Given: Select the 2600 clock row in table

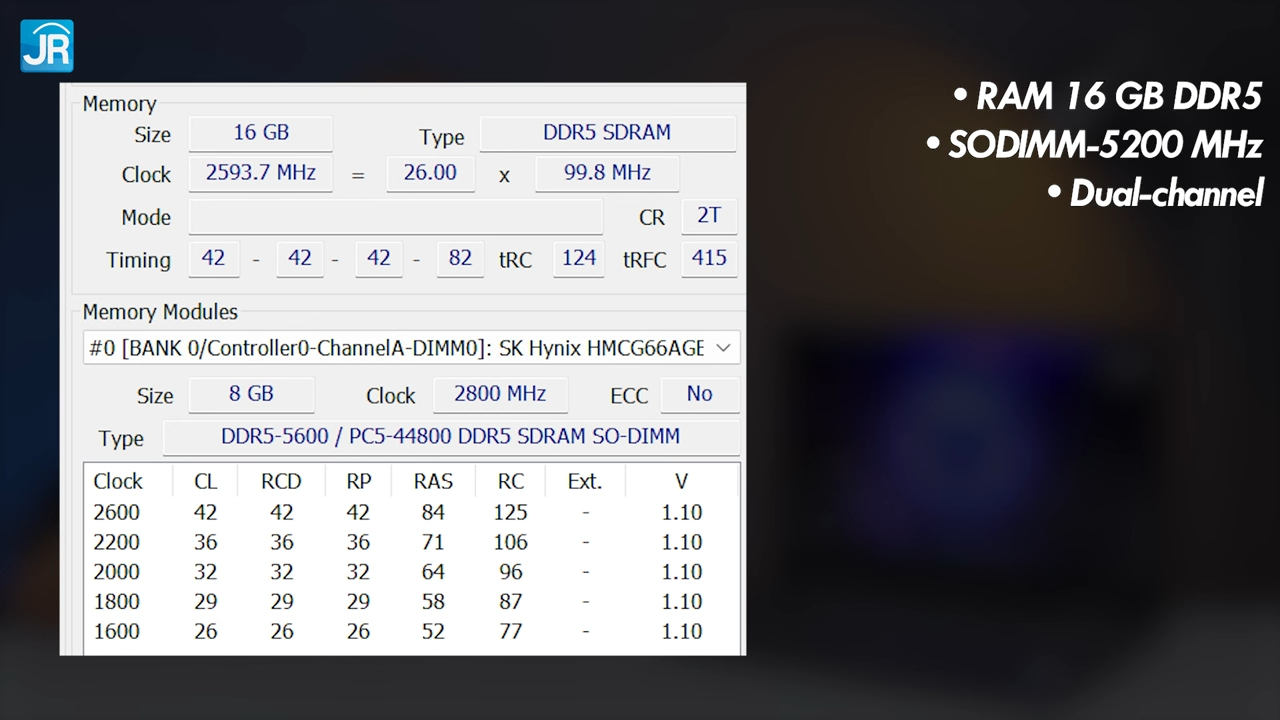Looking at the screenshot, I should 412,512.
